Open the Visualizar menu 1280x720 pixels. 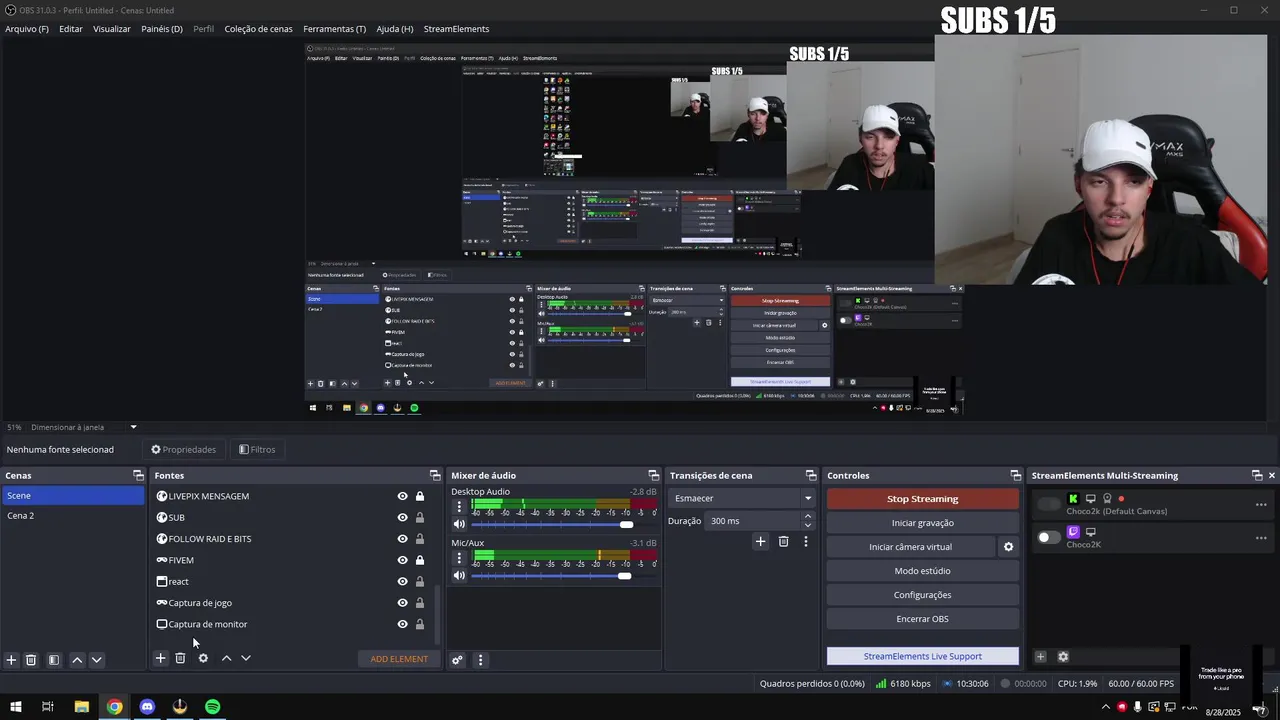click(112, 29)
